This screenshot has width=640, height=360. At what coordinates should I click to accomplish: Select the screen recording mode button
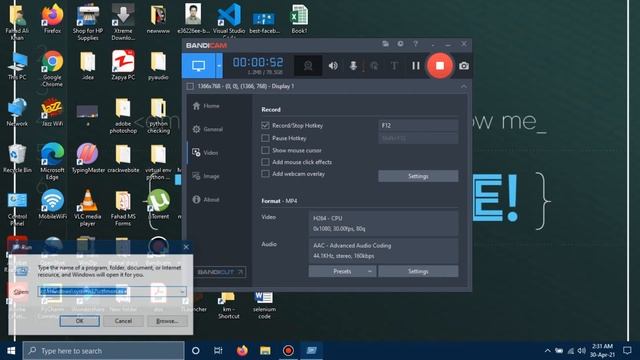tap(198, 66)
